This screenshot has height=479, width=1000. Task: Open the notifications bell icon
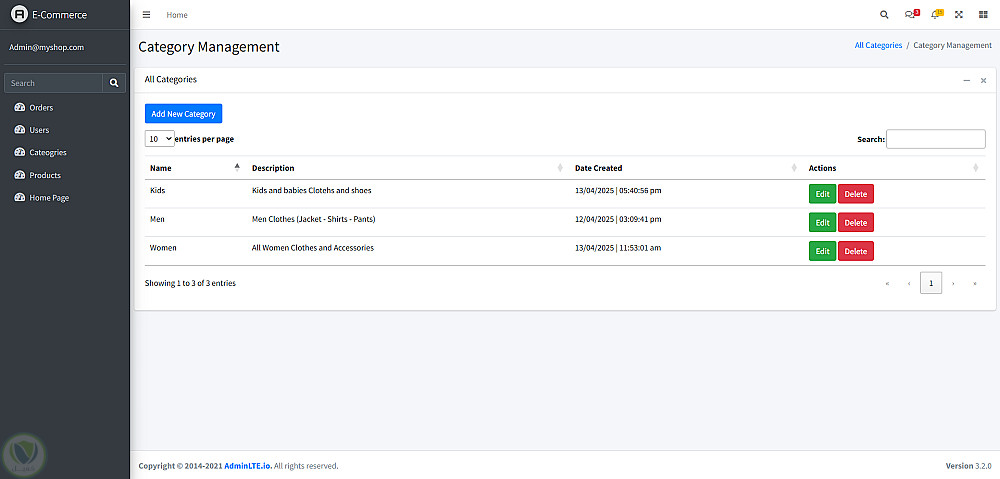click(936, 15)
